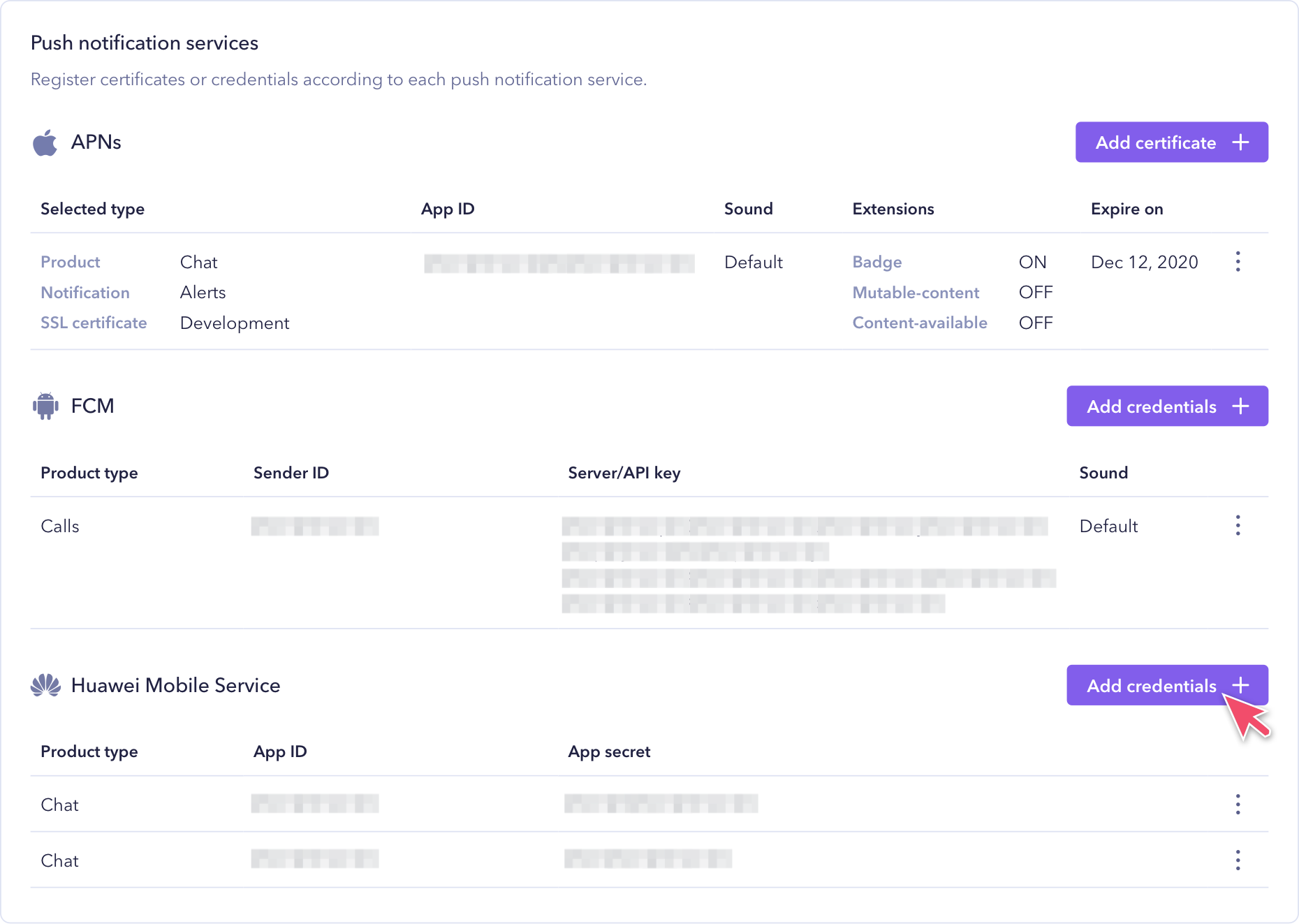Open three-dot menu for first Huawei Chat row
1299x924 pixels.
click(x=1238, y=805)
